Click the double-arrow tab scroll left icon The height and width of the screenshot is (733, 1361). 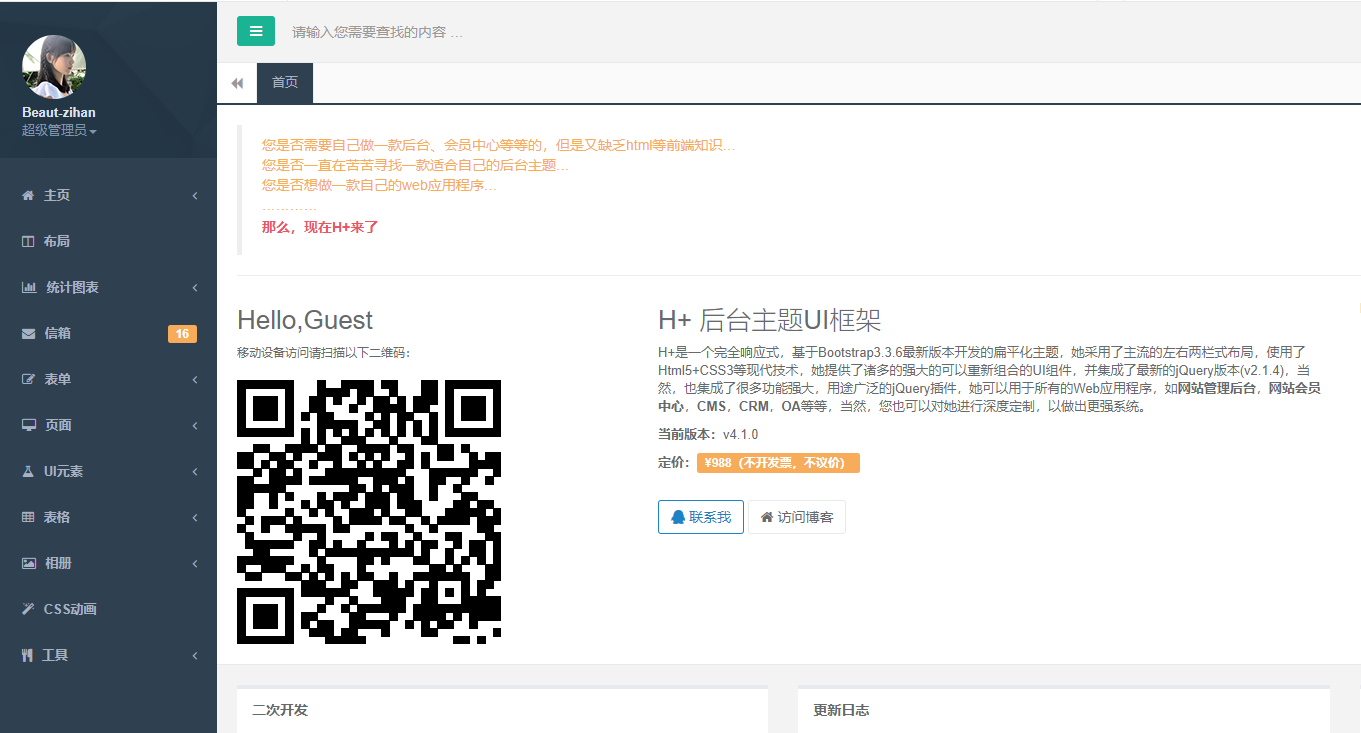(x=237, y=83)
